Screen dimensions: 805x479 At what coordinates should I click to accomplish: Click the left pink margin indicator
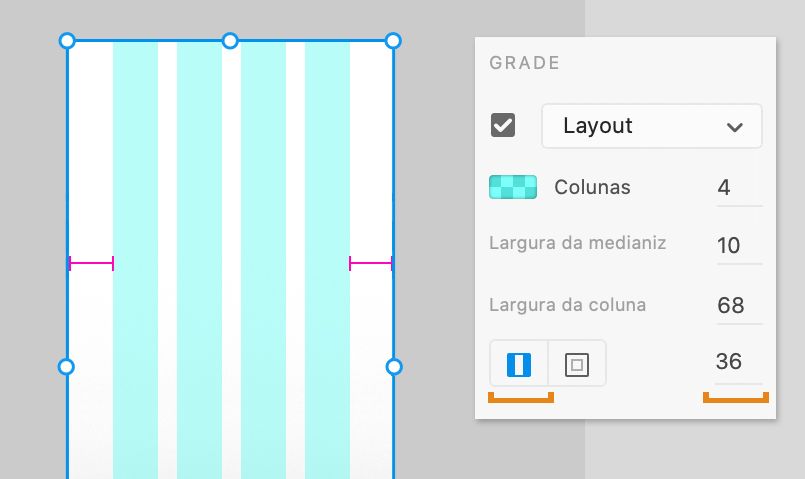coord(91,264)
